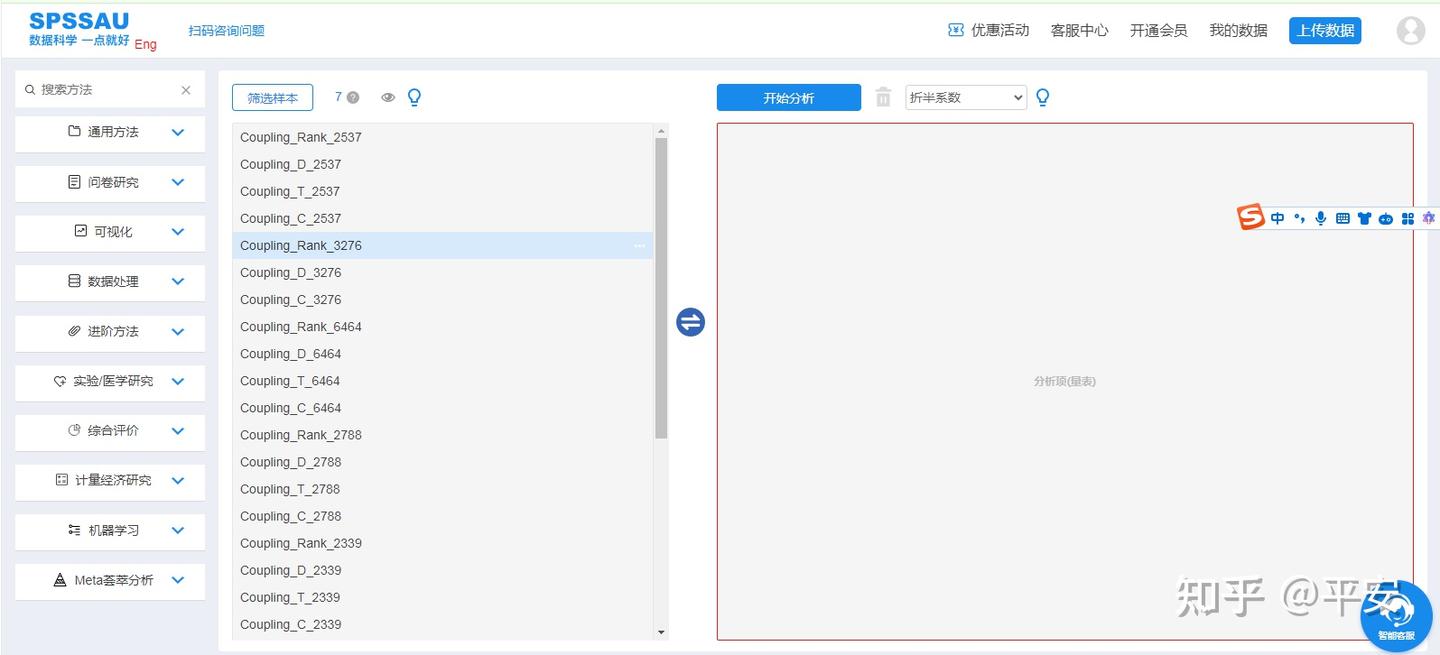Open 优惠活动 in top menu

click(x=1000, y=30)
